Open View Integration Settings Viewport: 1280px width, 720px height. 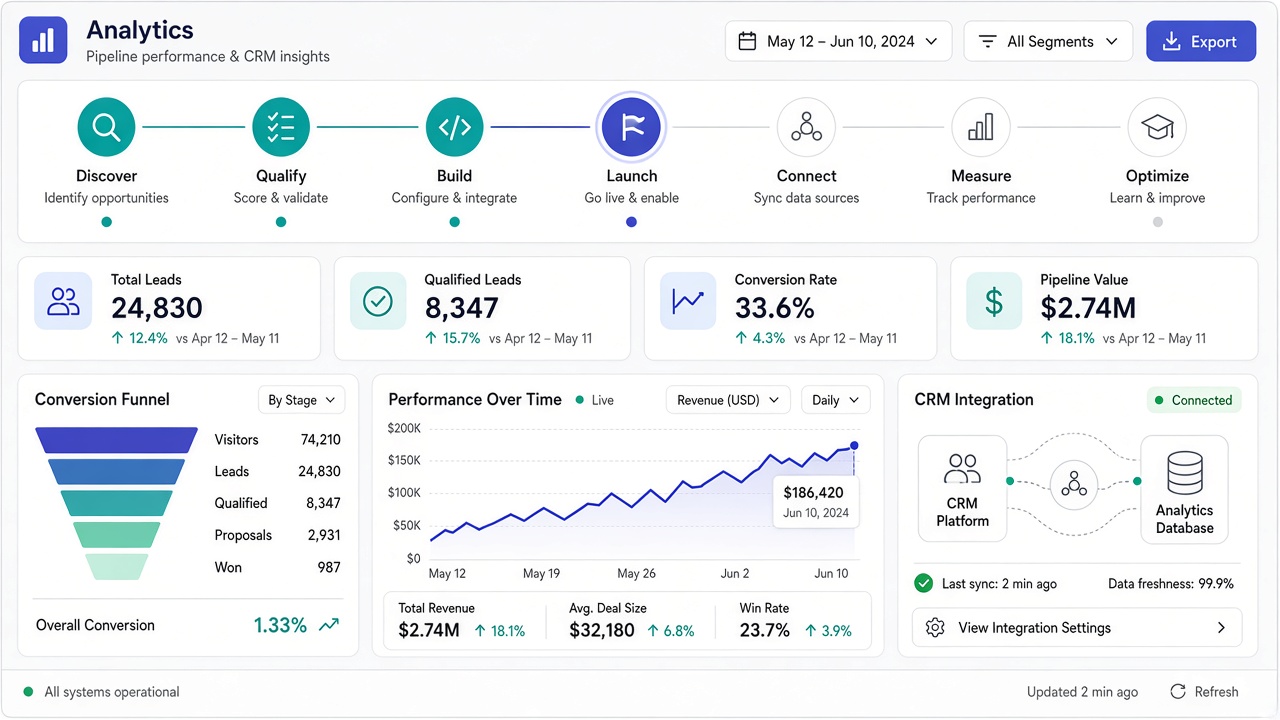point(1077,628)
